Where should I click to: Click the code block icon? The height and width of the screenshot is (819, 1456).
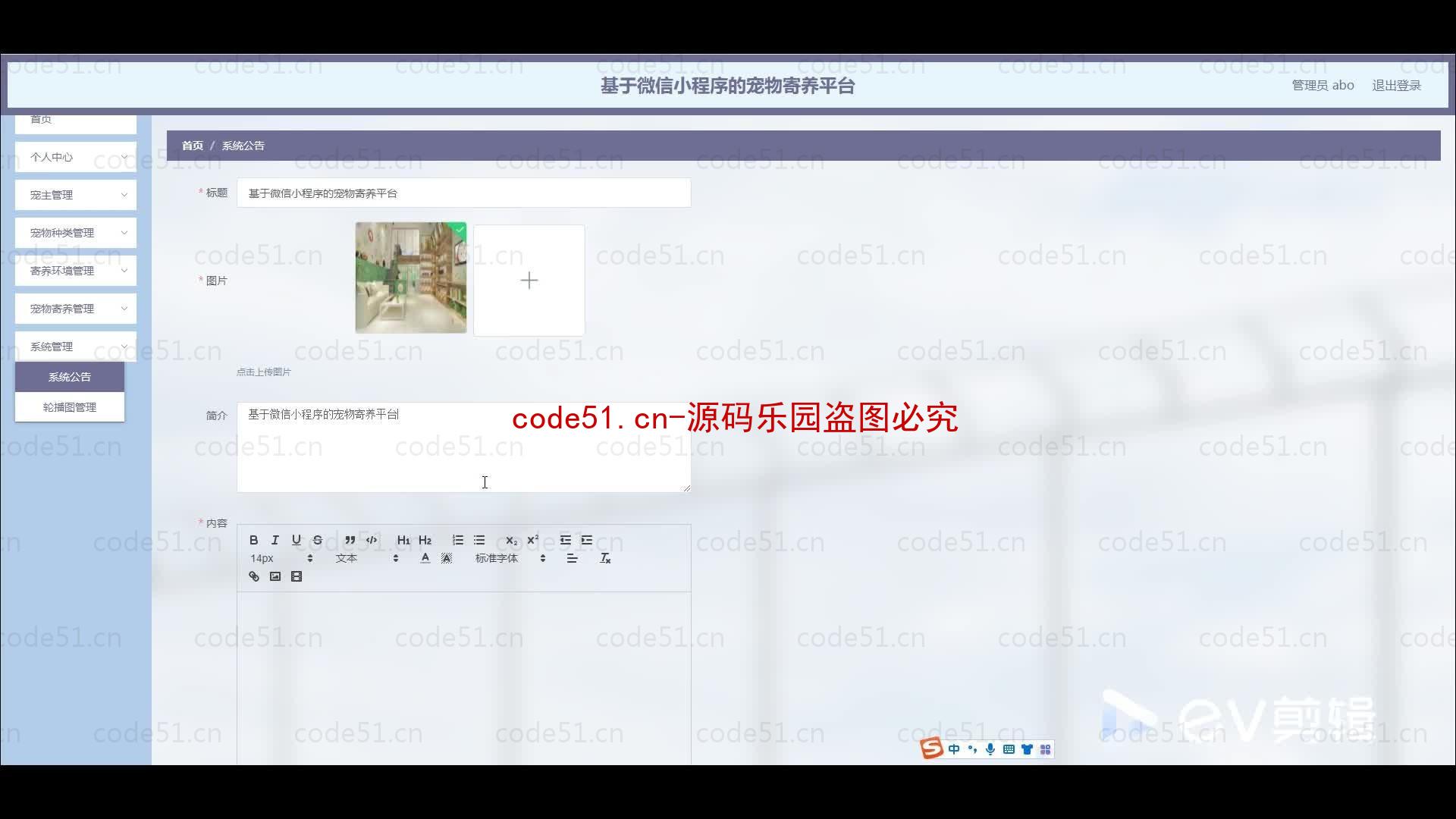[371, 540]
